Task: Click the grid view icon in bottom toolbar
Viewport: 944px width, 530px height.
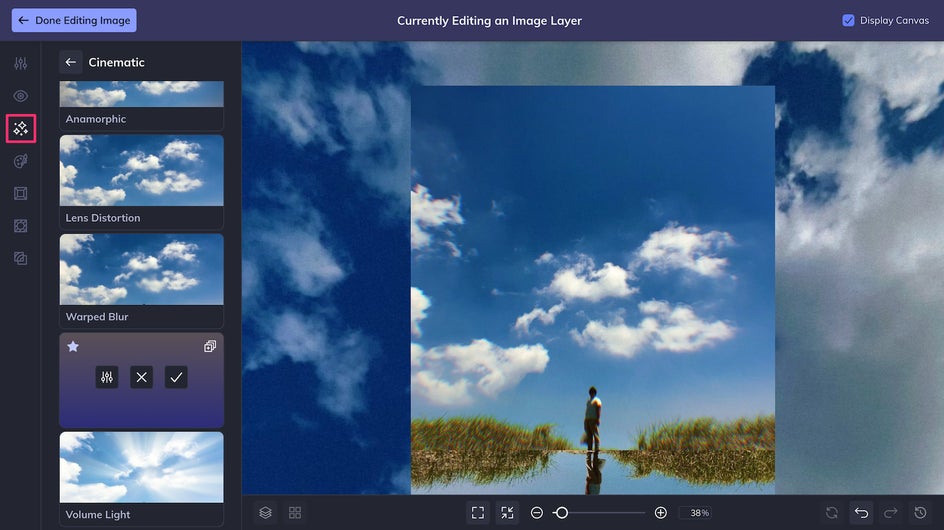Action: [x=295, y=513]
